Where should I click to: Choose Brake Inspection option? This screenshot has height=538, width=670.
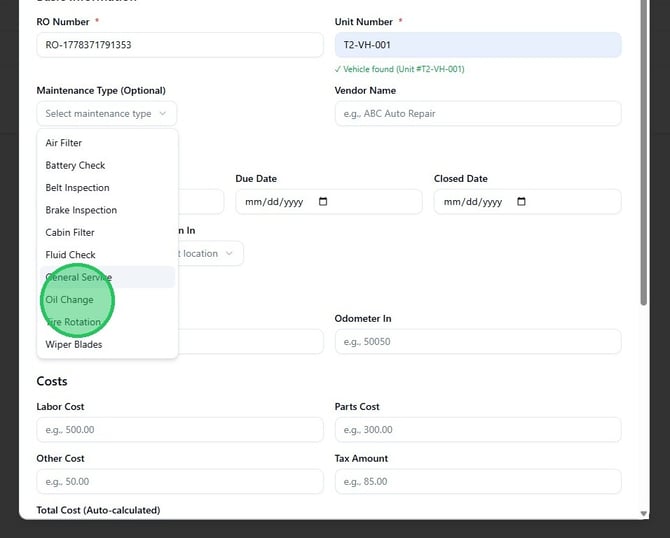pos(107,210)
